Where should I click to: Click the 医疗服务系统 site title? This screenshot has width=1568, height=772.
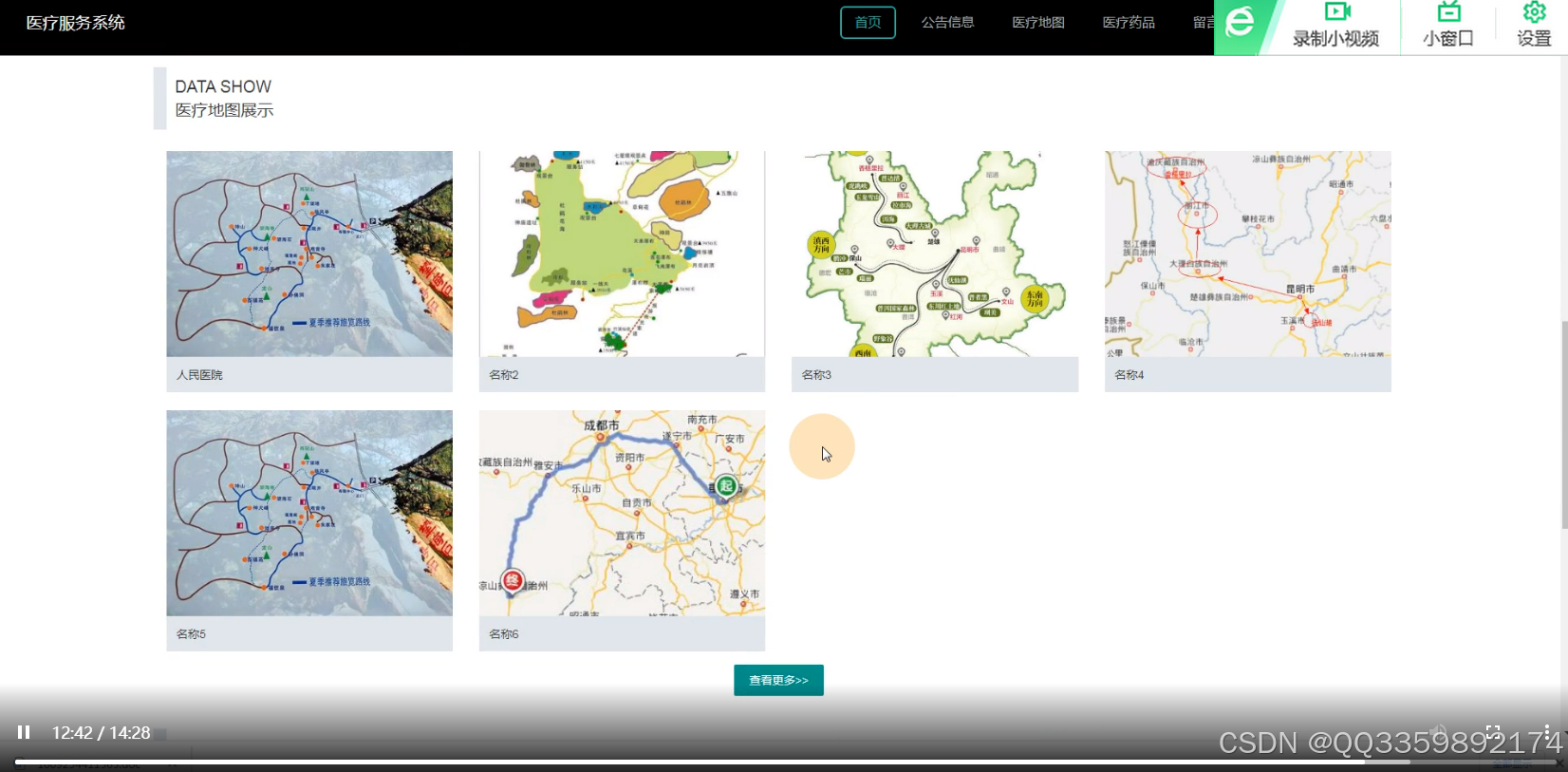tap(75, 23)
